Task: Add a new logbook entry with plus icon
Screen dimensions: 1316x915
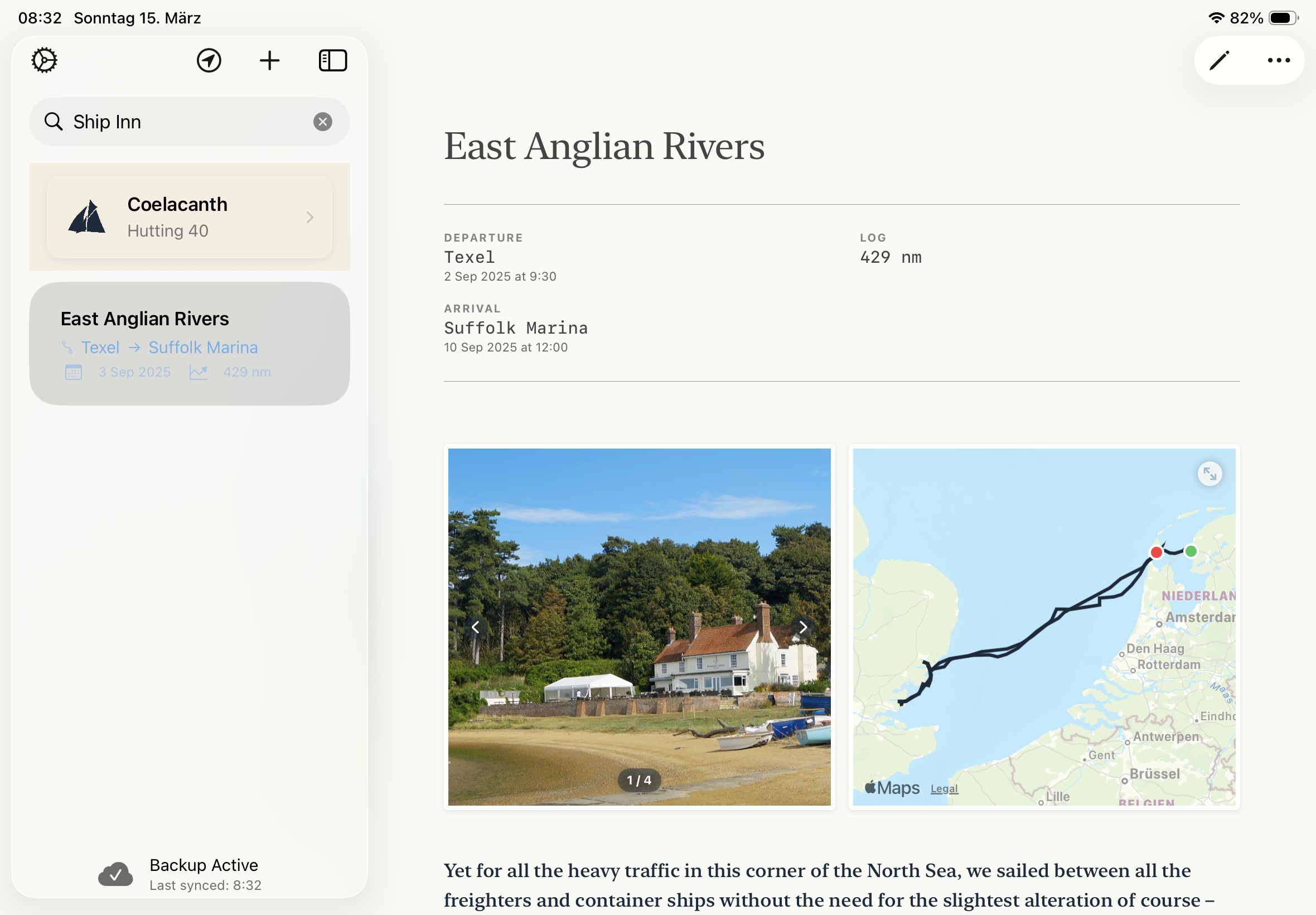Action: click(269, 60)
